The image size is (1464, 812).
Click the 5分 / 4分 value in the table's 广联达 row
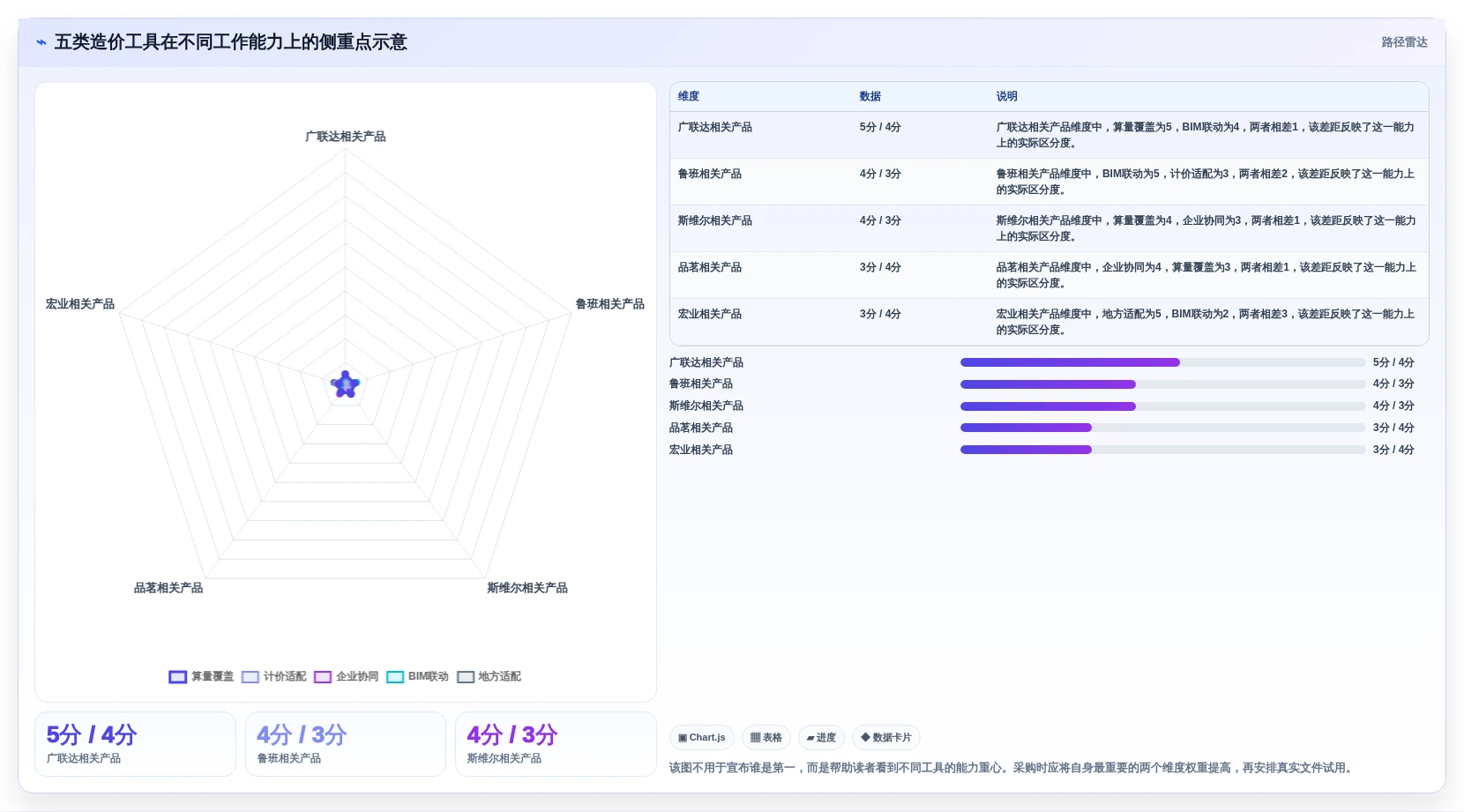pos(880,127)
